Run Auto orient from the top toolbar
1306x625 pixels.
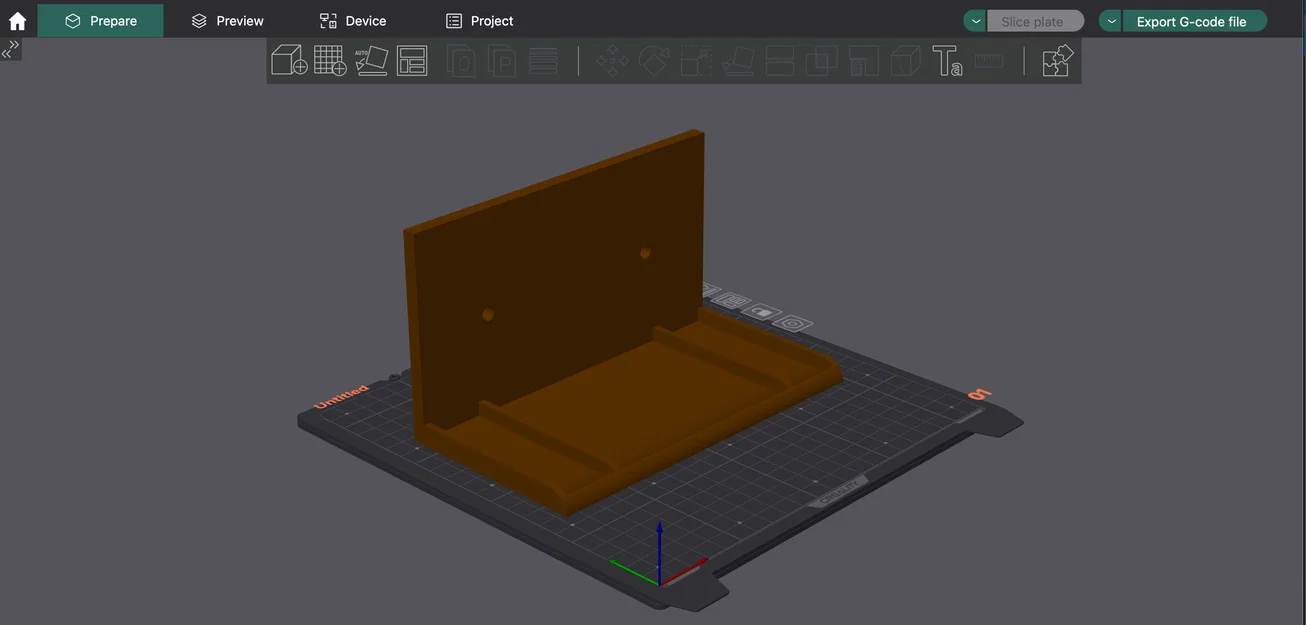pyautogui.click(x=371, y=60)
